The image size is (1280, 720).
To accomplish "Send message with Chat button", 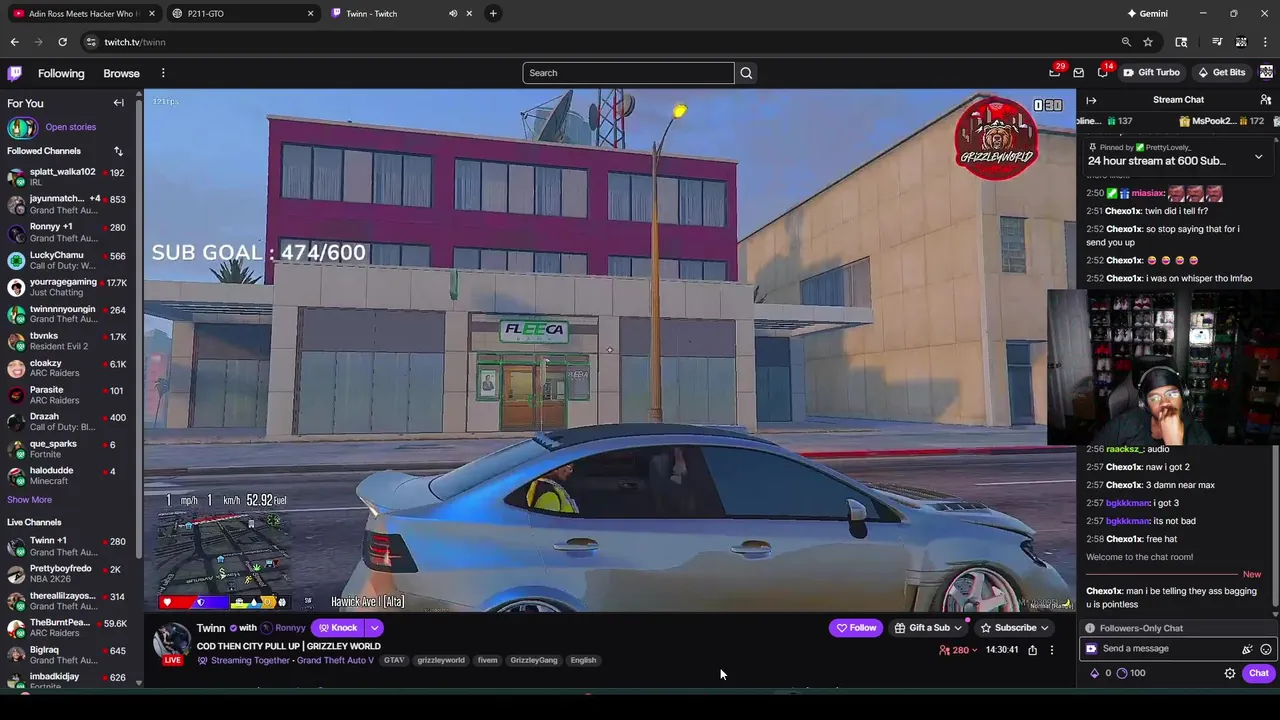I will (1258, 673).
